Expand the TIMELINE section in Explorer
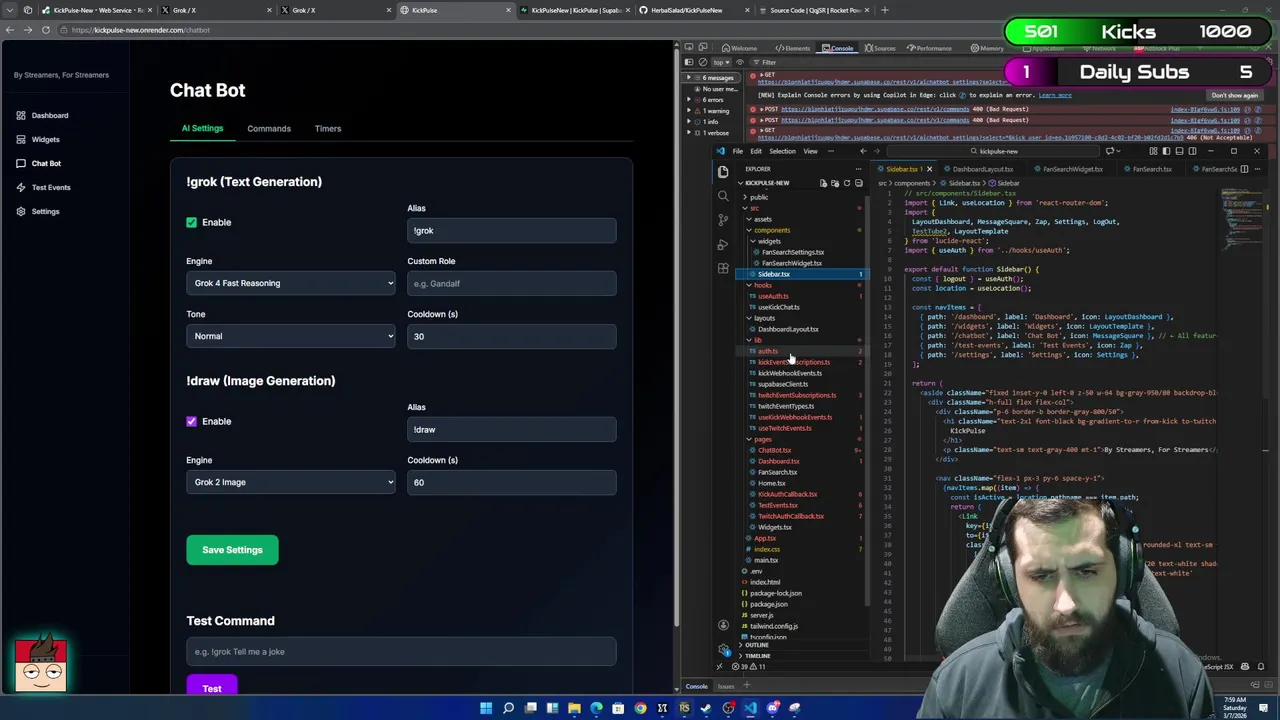Viewport: 1280px width, 720px height. point(757,656)
